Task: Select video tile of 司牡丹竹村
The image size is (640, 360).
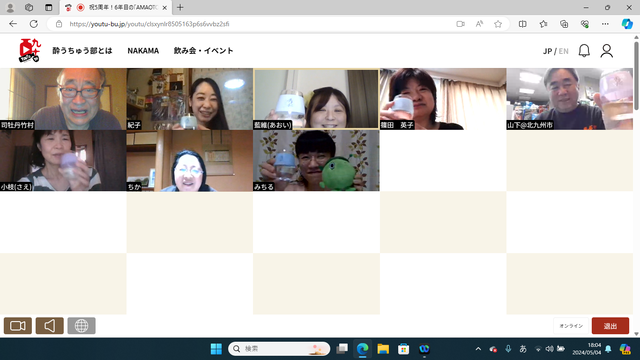Action: (x=63, y=99)
